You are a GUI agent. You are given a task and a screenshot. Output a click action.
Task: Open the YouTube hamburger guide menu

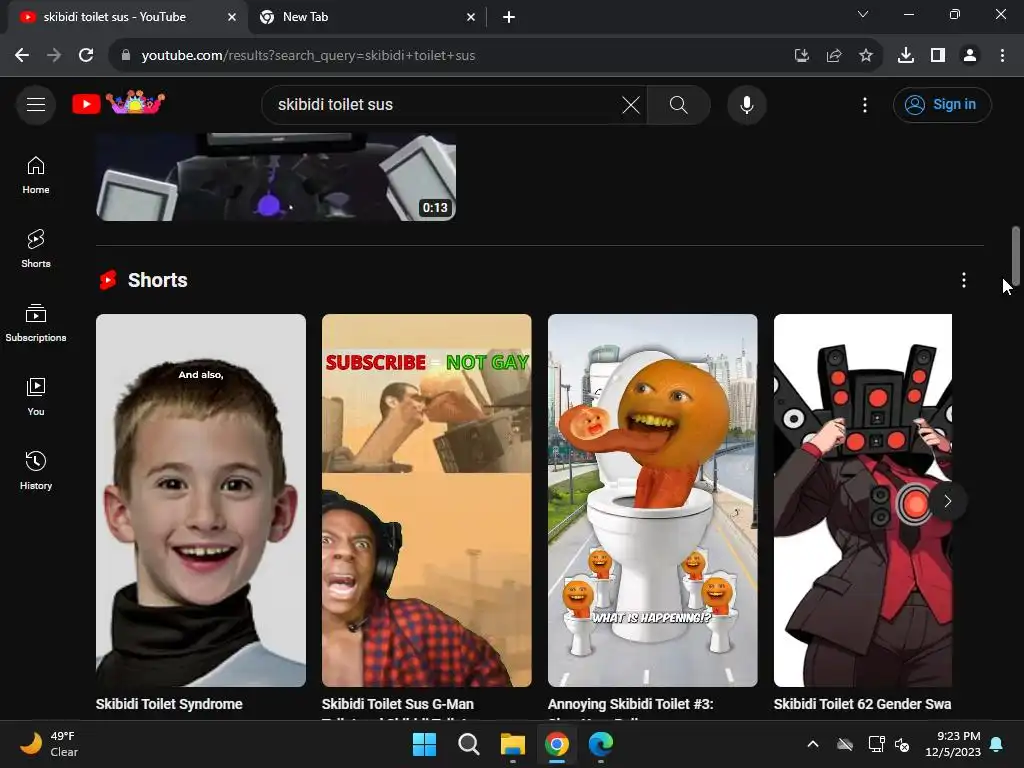click(36, 104)
